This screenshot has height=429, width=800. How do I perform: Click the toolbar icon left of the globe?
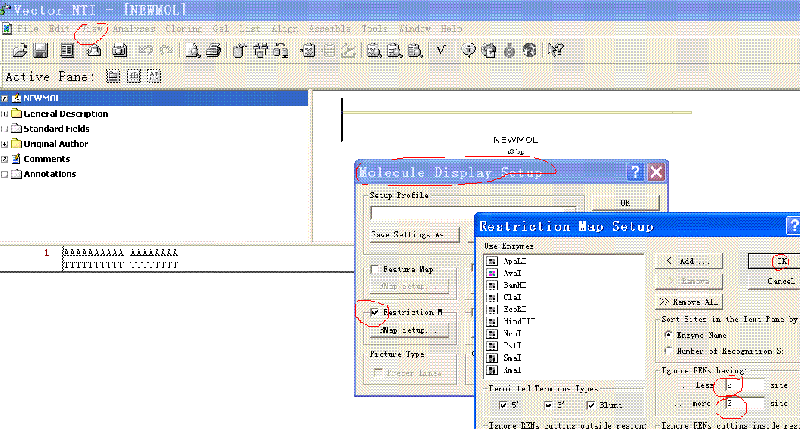tap(509, 50)
